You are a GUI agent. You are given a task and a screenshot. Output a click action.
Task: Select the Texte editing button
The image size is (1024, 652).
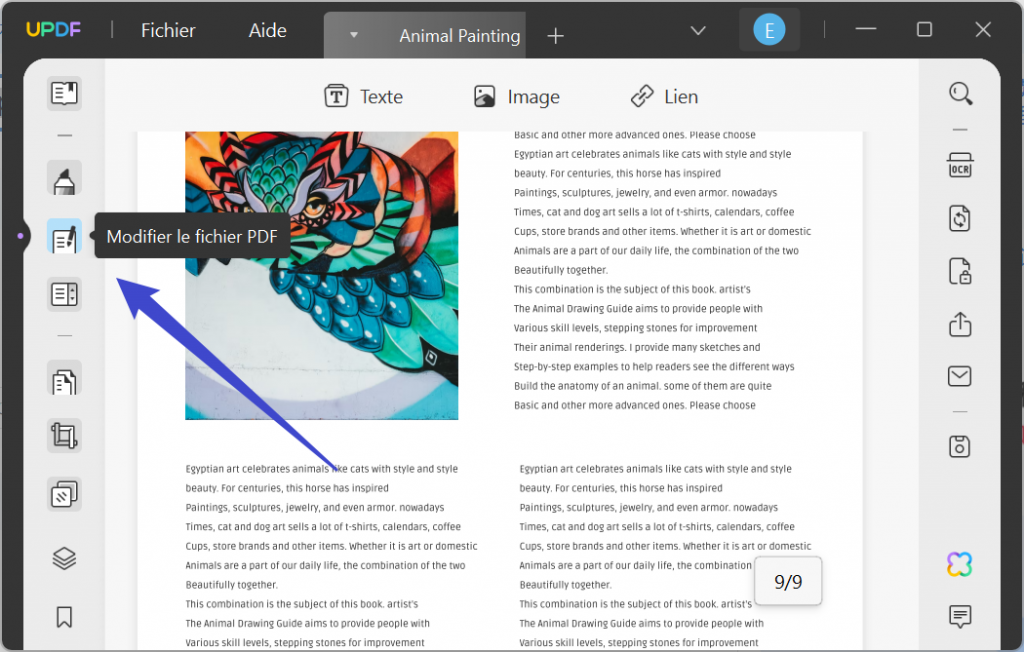[x=363, y=97]
